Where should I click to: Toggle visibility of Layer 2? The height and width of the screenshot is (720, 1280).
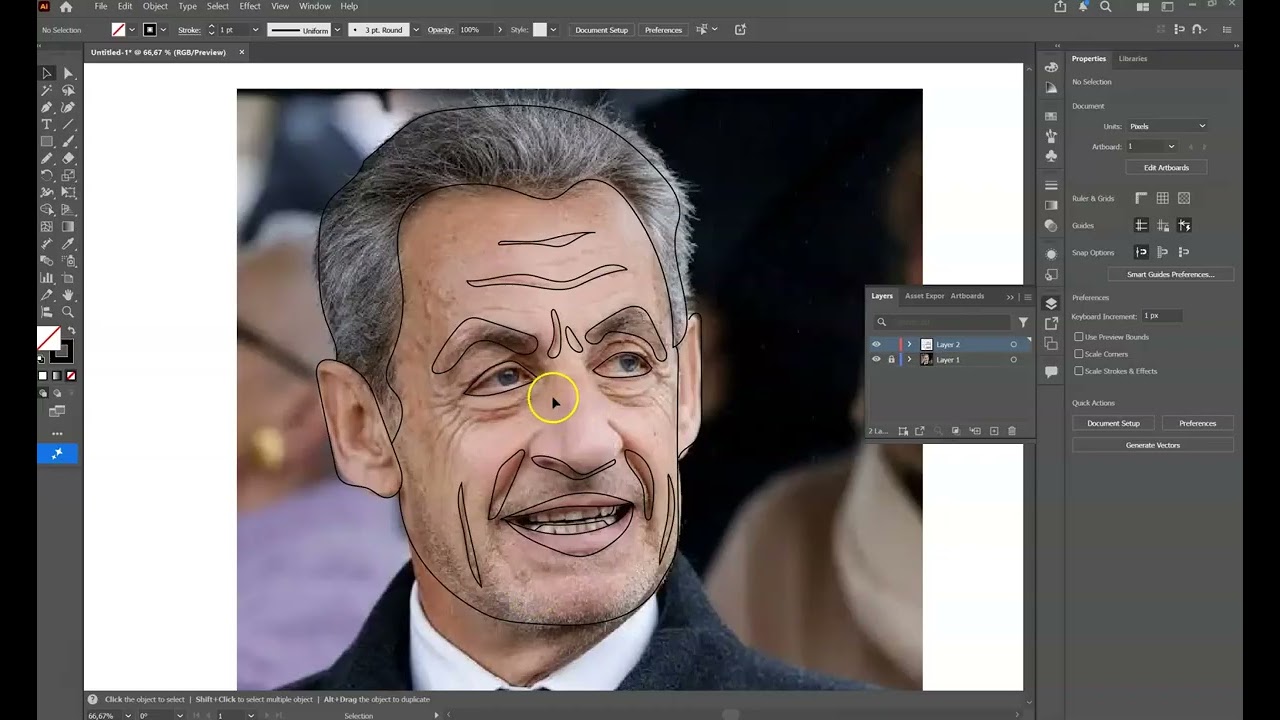(876, 344)
